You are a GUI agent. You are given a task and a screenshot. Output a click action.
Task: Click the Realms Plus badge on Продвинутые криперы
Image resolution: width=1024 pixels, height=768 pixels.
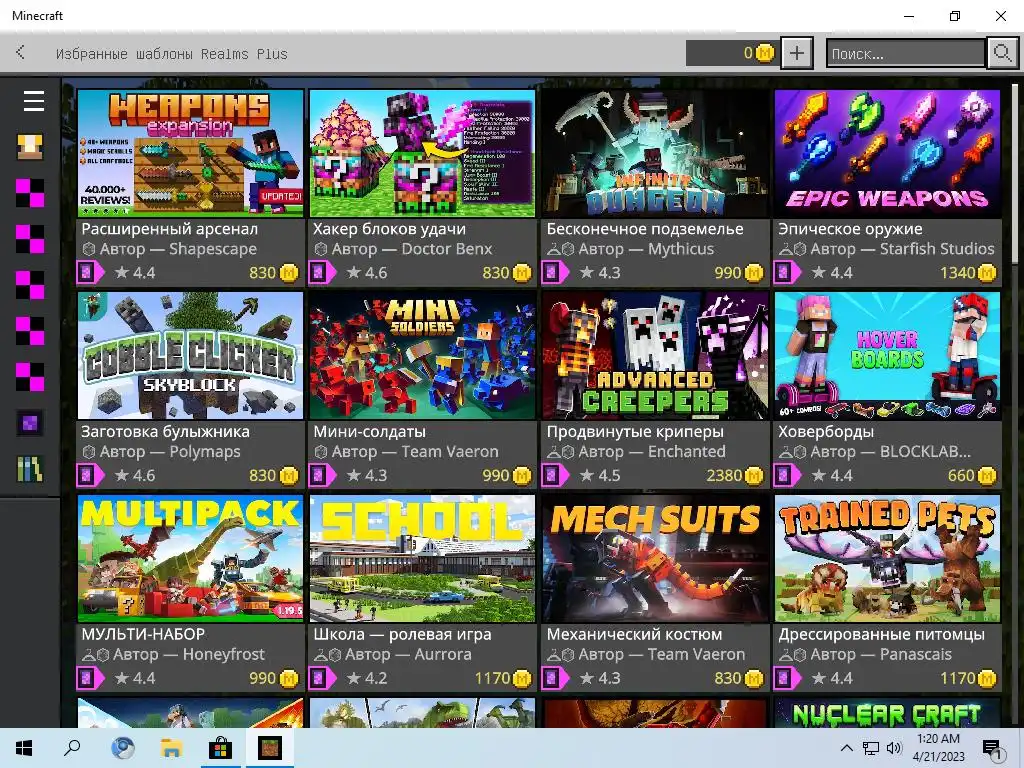[x=555, y=475]
